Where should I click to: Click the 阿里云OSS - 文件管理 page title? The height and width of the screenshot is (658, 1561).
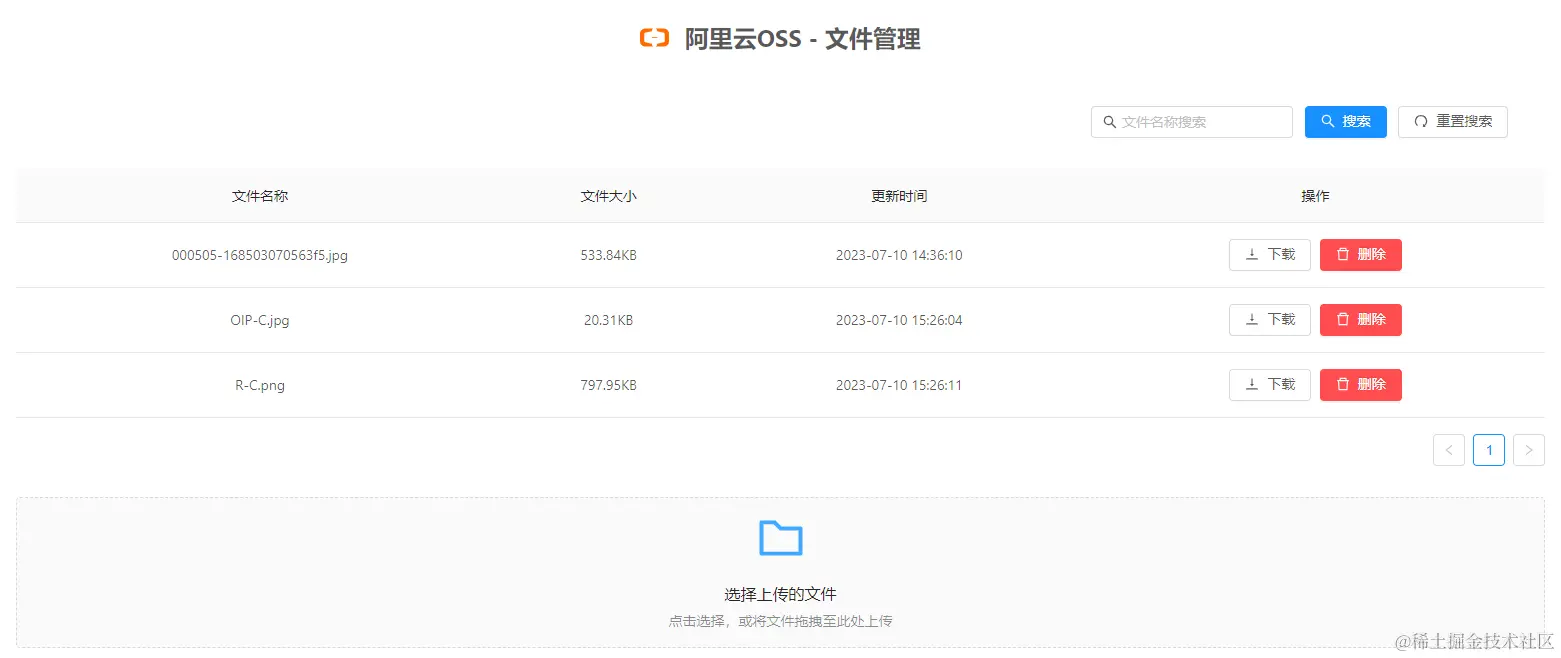tap(802, 39)
